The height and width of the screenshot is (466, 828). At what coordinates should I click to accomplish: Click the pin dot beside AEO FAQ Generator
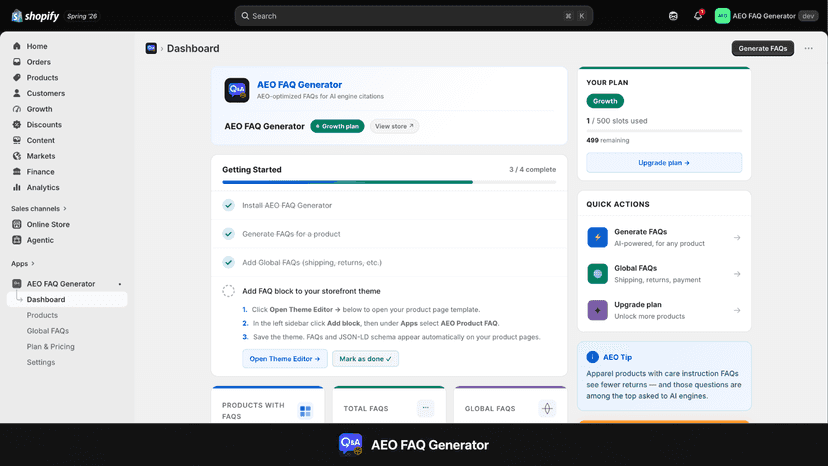[x=120, y=284]
